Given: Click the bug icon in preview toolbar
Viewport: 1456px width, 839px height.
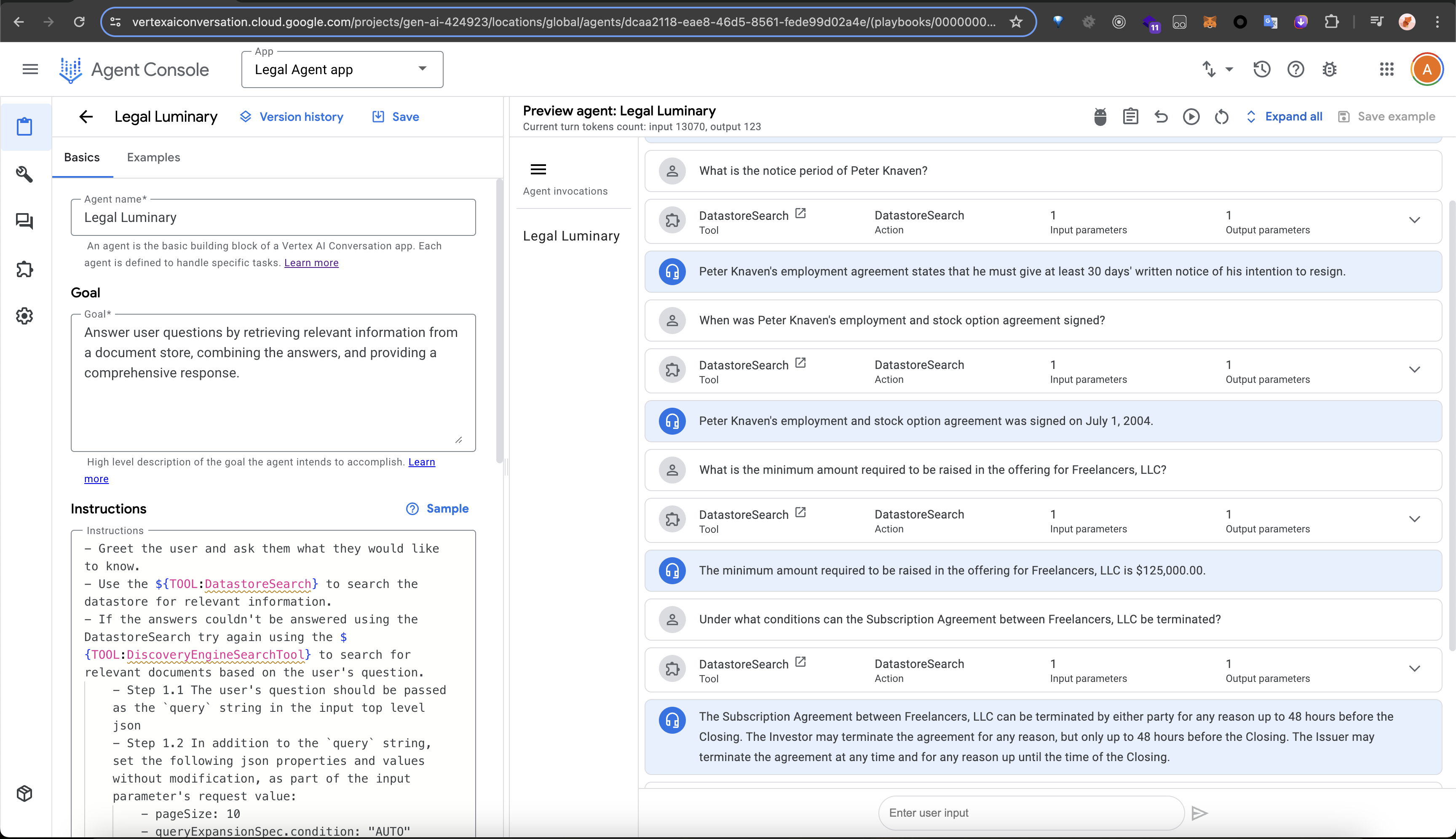Looking at the screenshot, I should coord(1100,117).
